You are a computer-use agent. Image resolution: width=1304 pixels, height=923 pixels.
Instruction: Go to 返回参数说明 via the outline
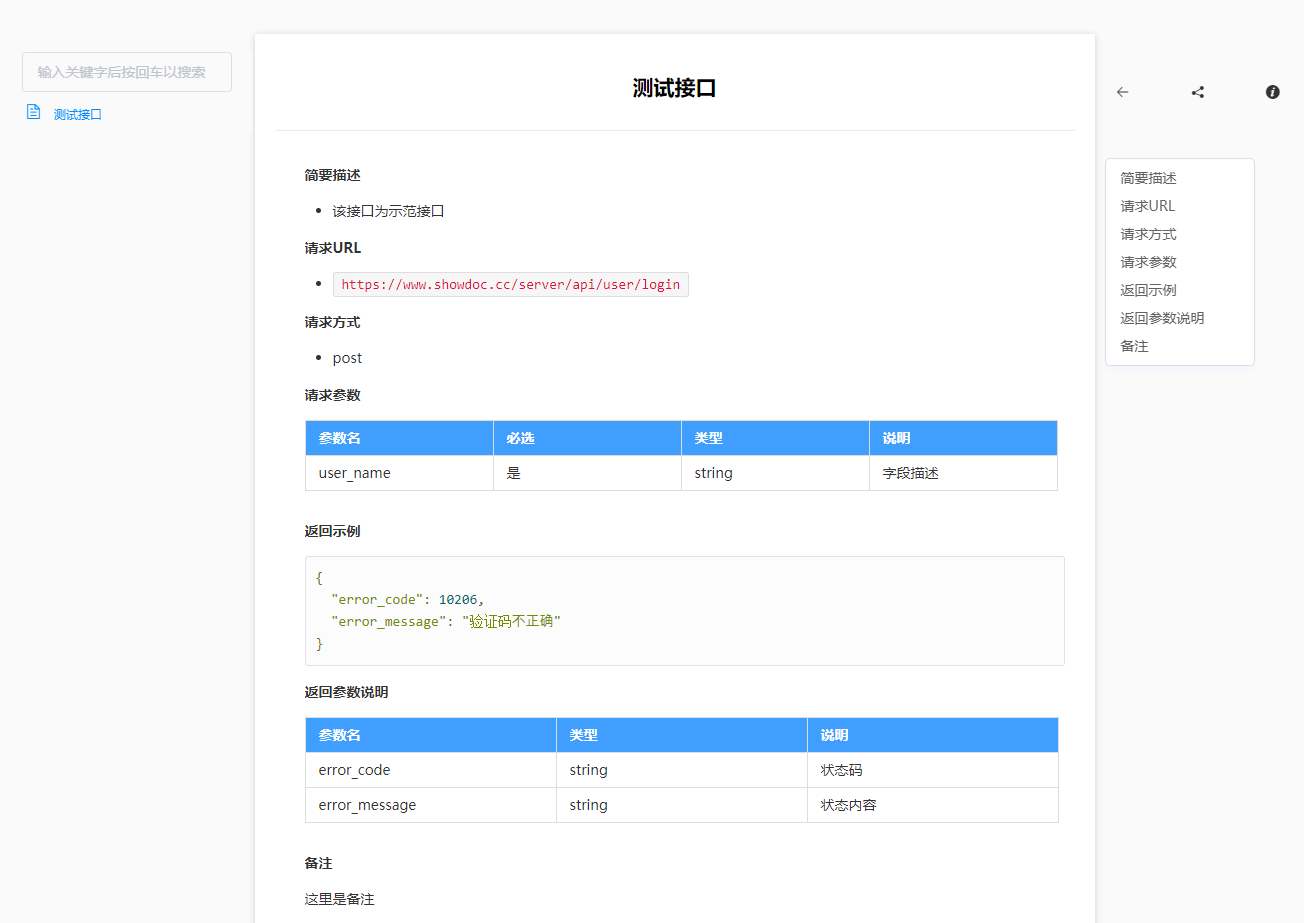click(1160, 317)
